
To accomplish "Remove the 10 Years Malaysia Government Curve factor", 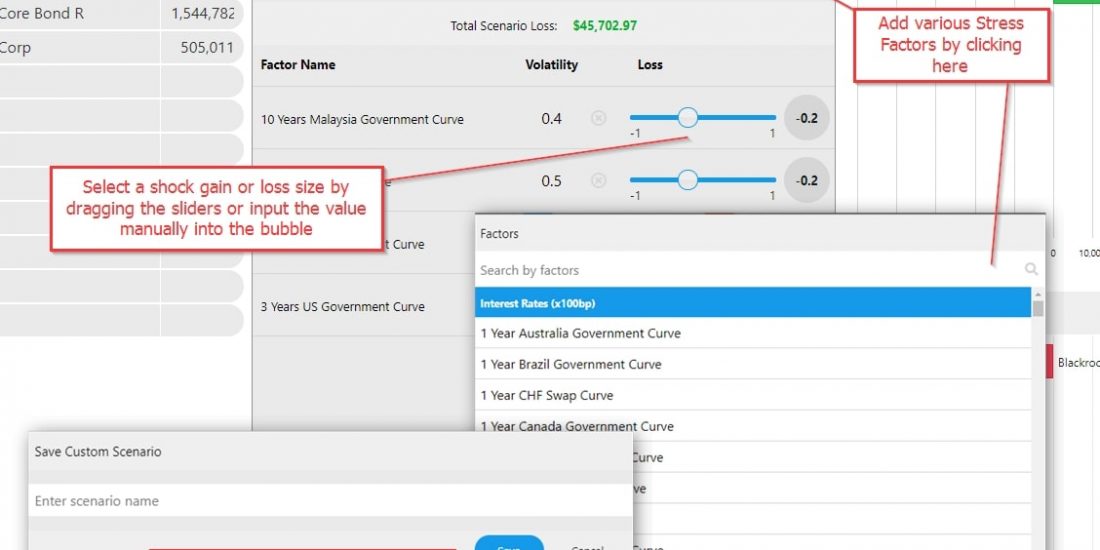I will point(598,118).
